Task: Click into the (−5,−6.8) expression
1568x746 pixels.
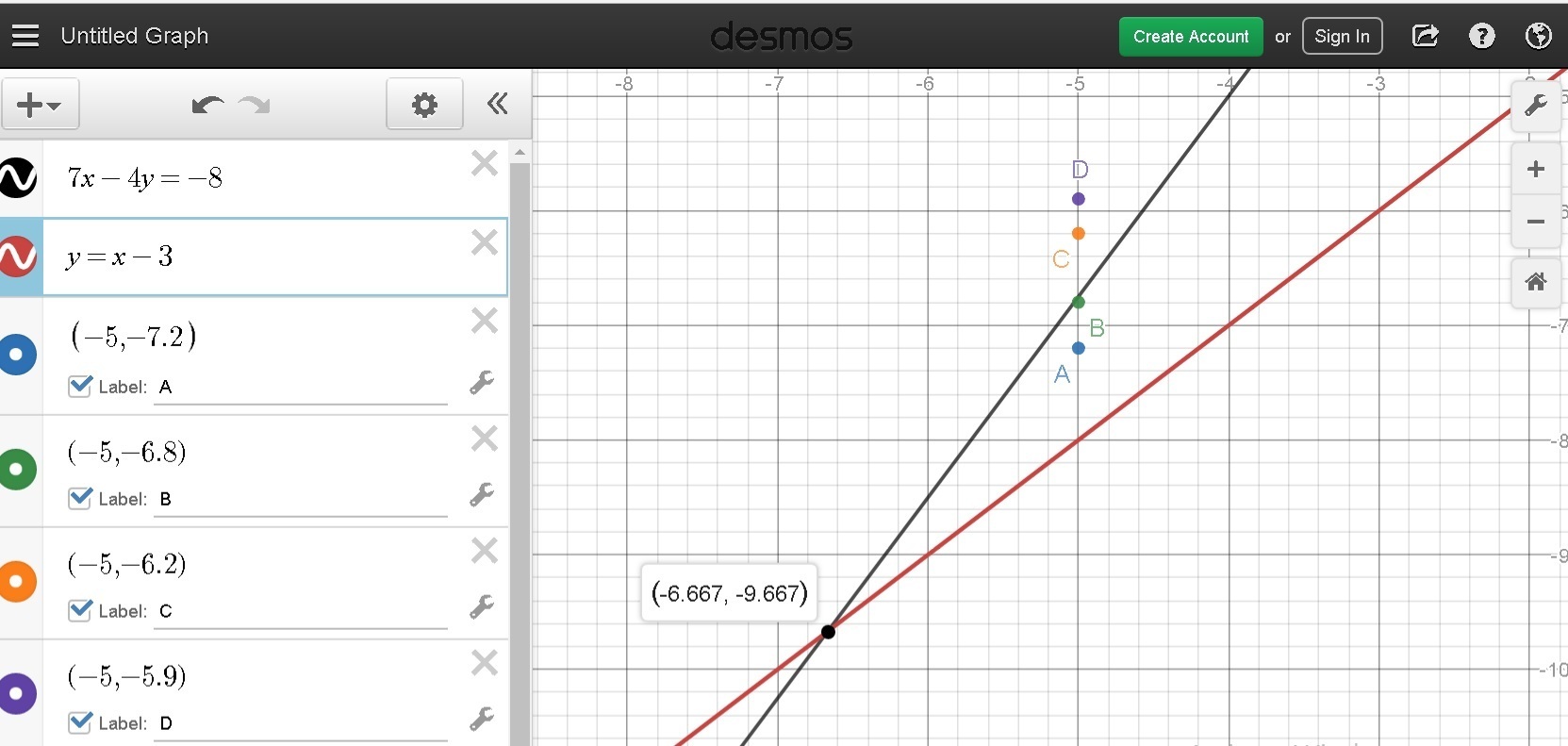Action: [127, 452]
